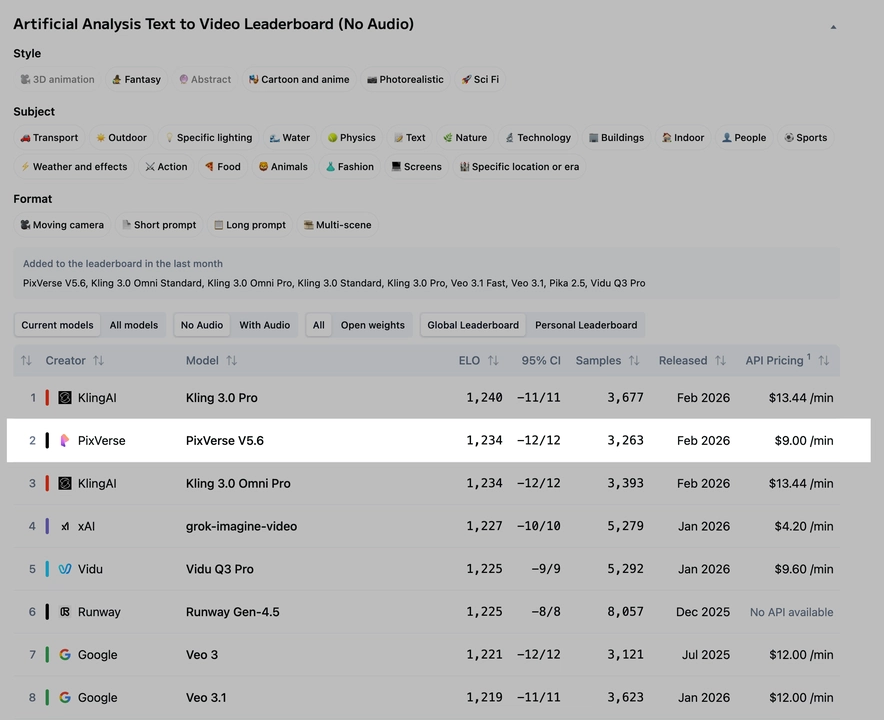Filter by Photorealistic style
This screenshot has height=720, width=884.
click(x=405, y=80)
